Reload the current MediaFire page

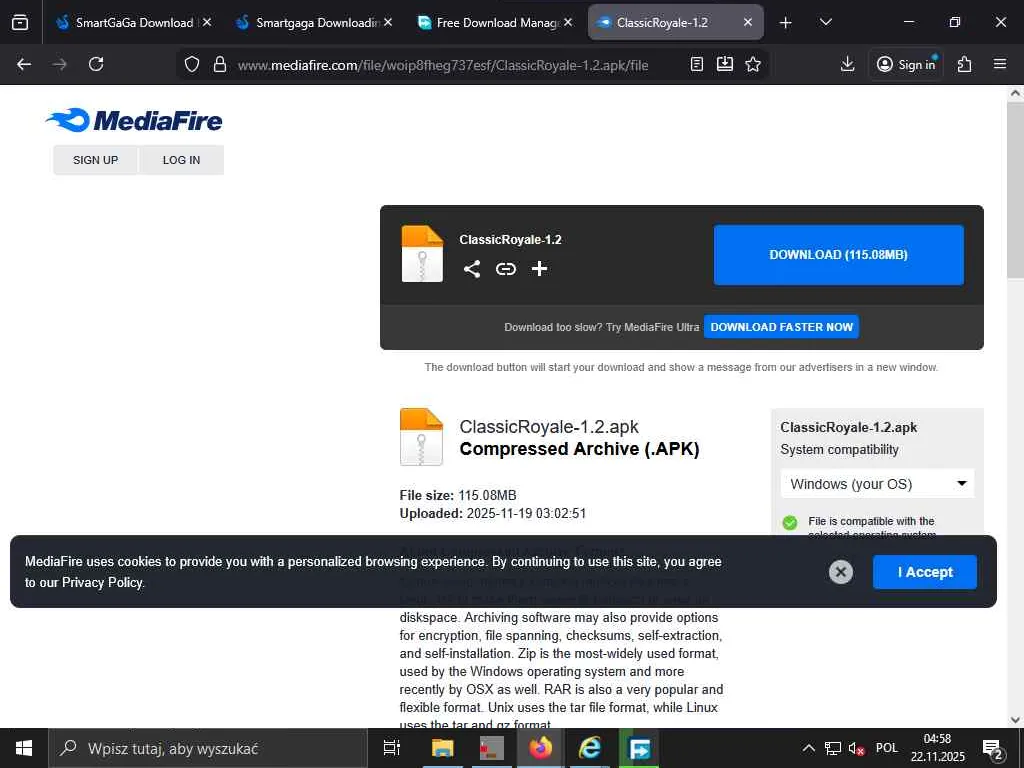pos(96,64)
